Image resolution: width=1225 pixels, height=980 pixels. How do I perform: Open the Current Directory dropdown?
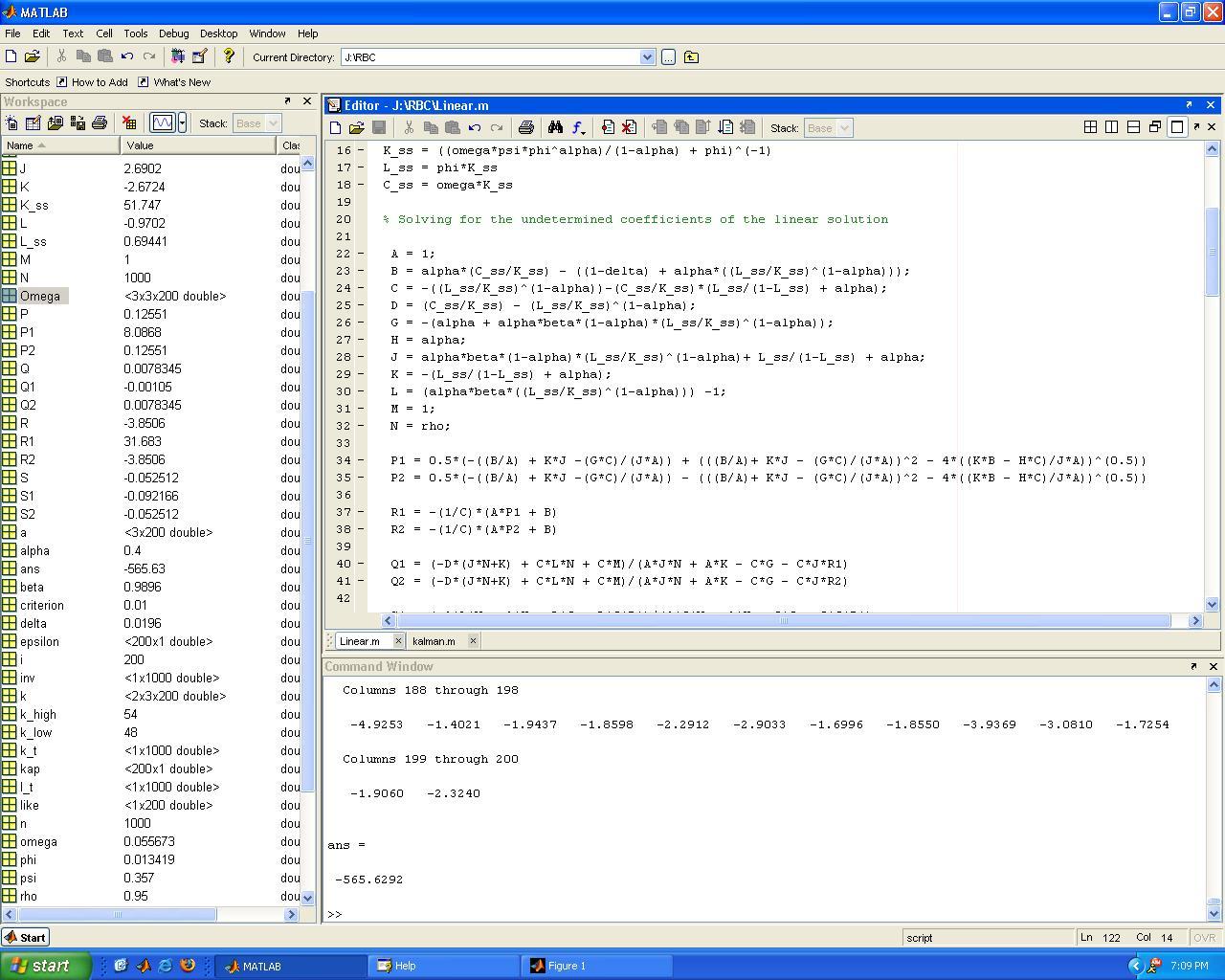coord(647,57)
